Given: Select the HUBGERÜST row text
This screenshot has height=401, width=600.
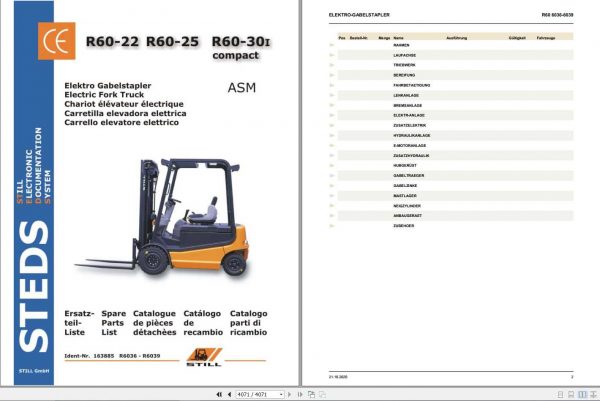Looking at the screenshot, I should (405, 166).
